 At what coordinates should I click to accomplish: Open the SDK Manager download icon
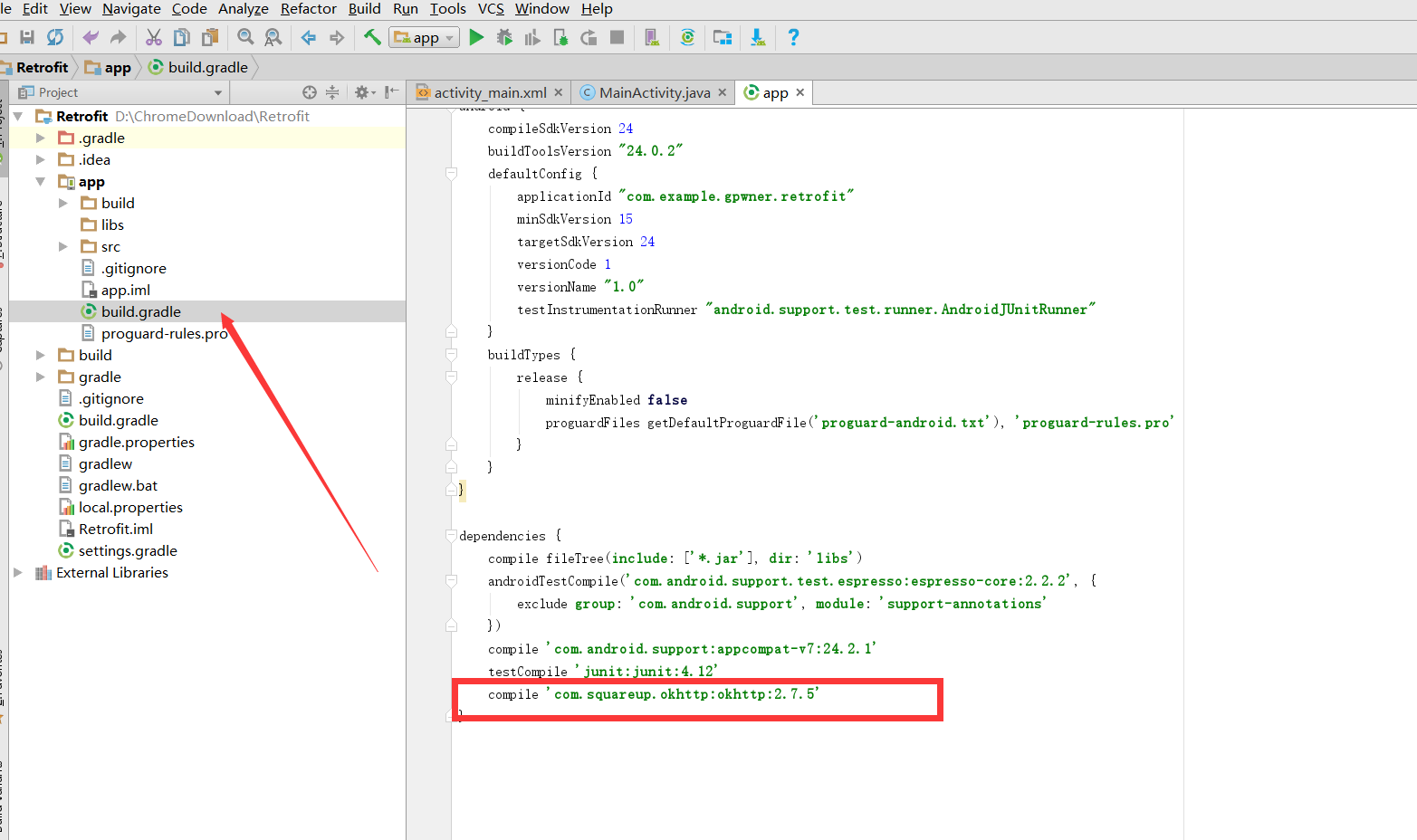pos(758,37)
